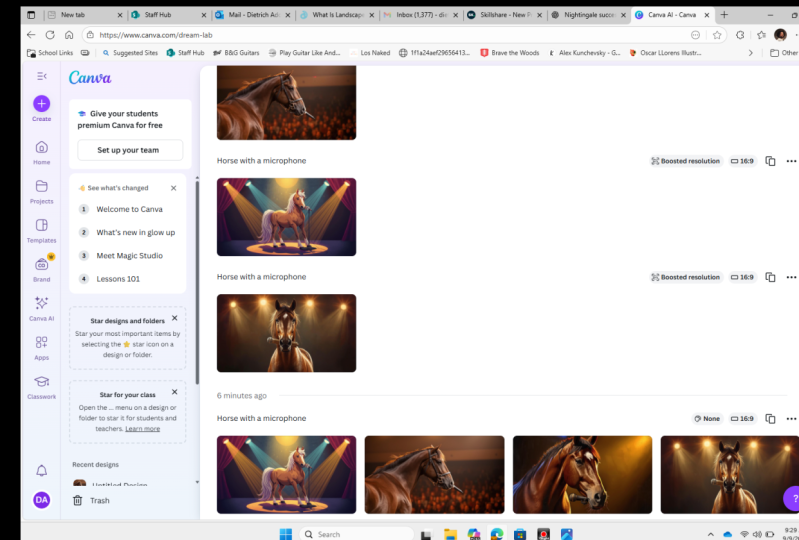The image size is (799, 540).
Task: Open School Links bookmark folder
Action: pyautogui.click(x=50, y=52)
